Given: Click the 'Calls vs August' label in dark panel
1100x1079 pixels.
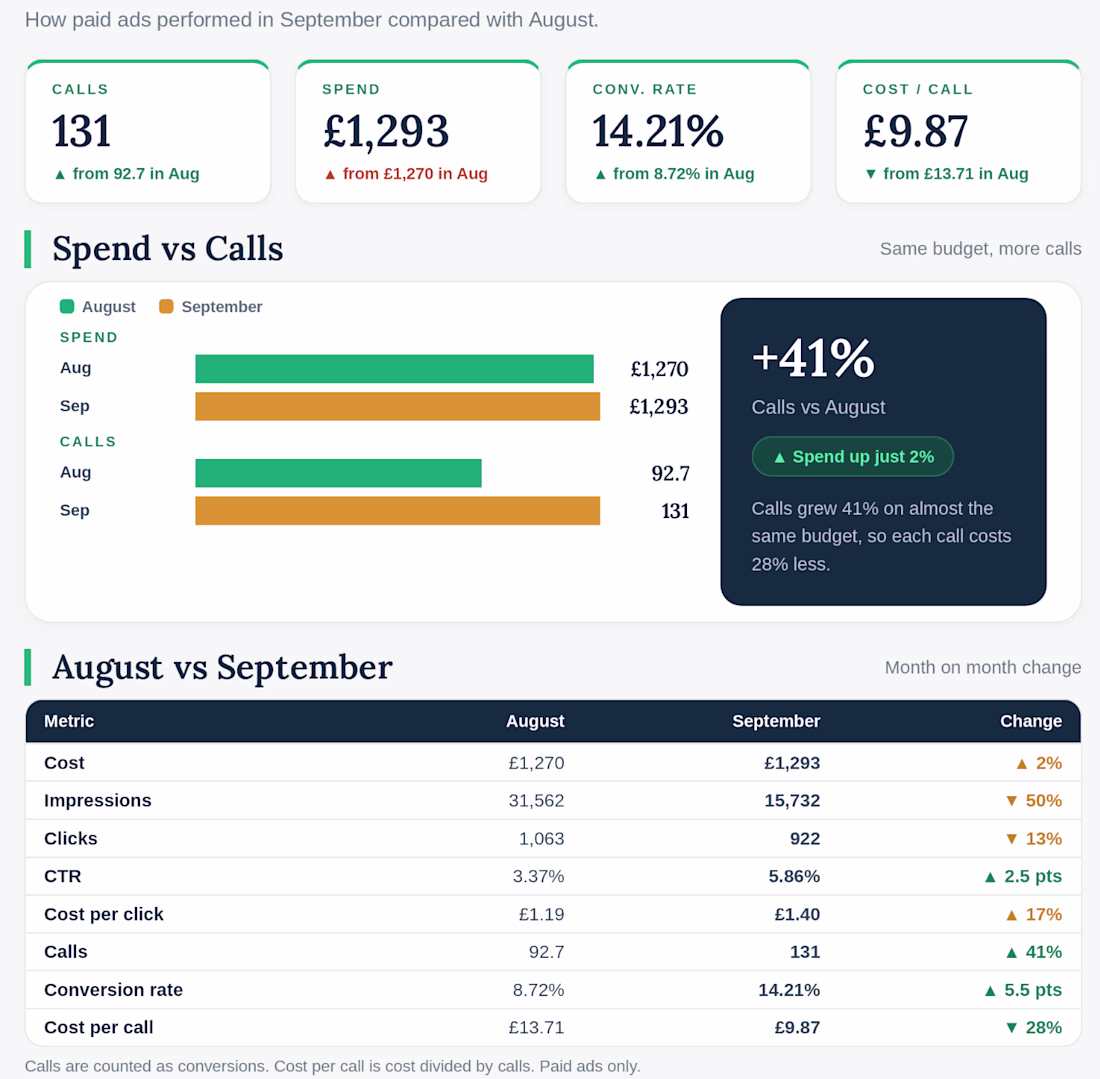Looking at the screenshot, I should click(x=818, y=408).
